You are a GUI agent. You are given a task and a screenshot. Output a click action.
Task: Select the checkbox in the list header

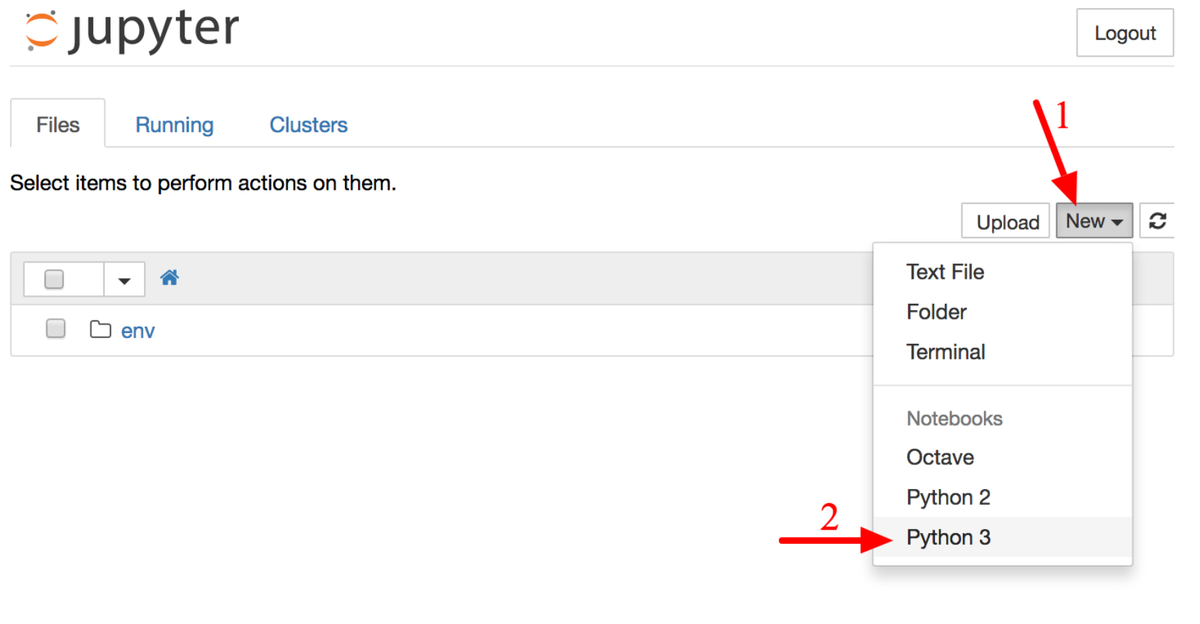click(53, 278)
